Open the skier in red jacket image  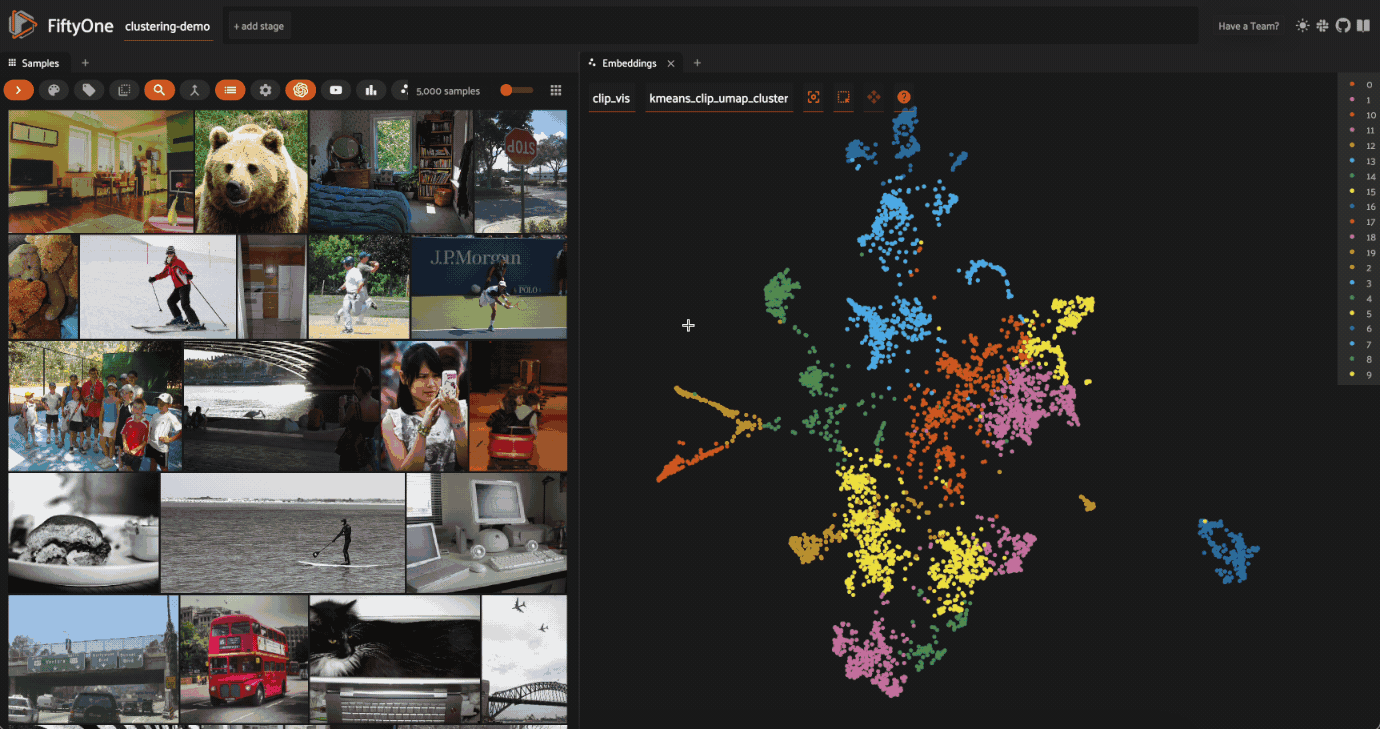tap(158, 287)
